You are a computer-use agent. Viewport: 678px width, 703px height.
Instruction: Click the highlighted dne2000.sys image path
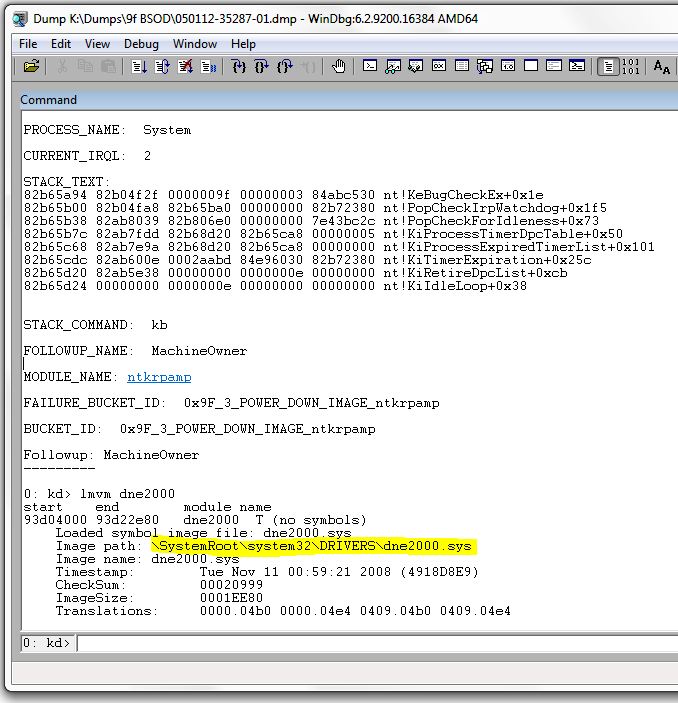(314, 546)
